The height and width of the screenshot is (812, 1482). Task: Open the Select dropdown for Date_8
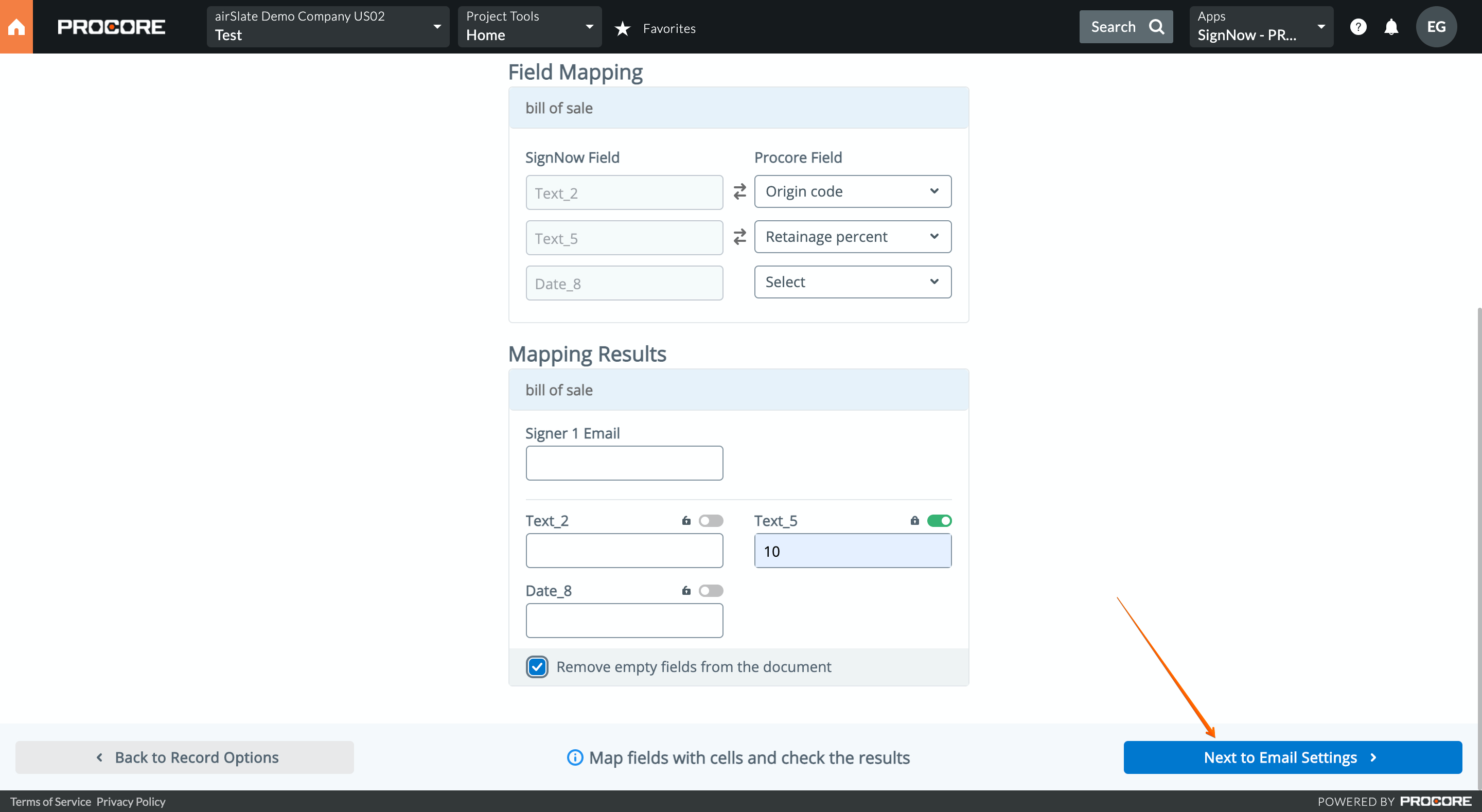pyautogui.click(x=852, y=282)
